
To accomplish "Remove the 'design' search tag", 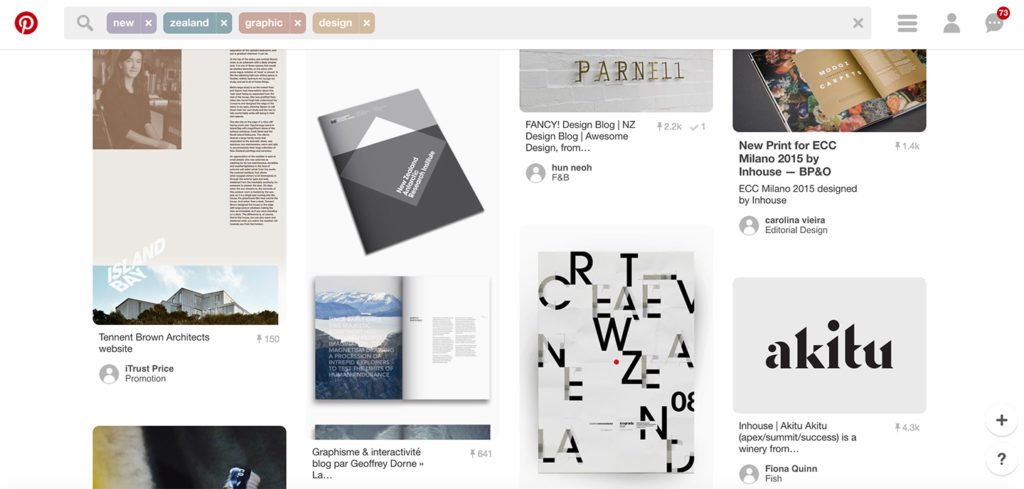I will 366,23.
